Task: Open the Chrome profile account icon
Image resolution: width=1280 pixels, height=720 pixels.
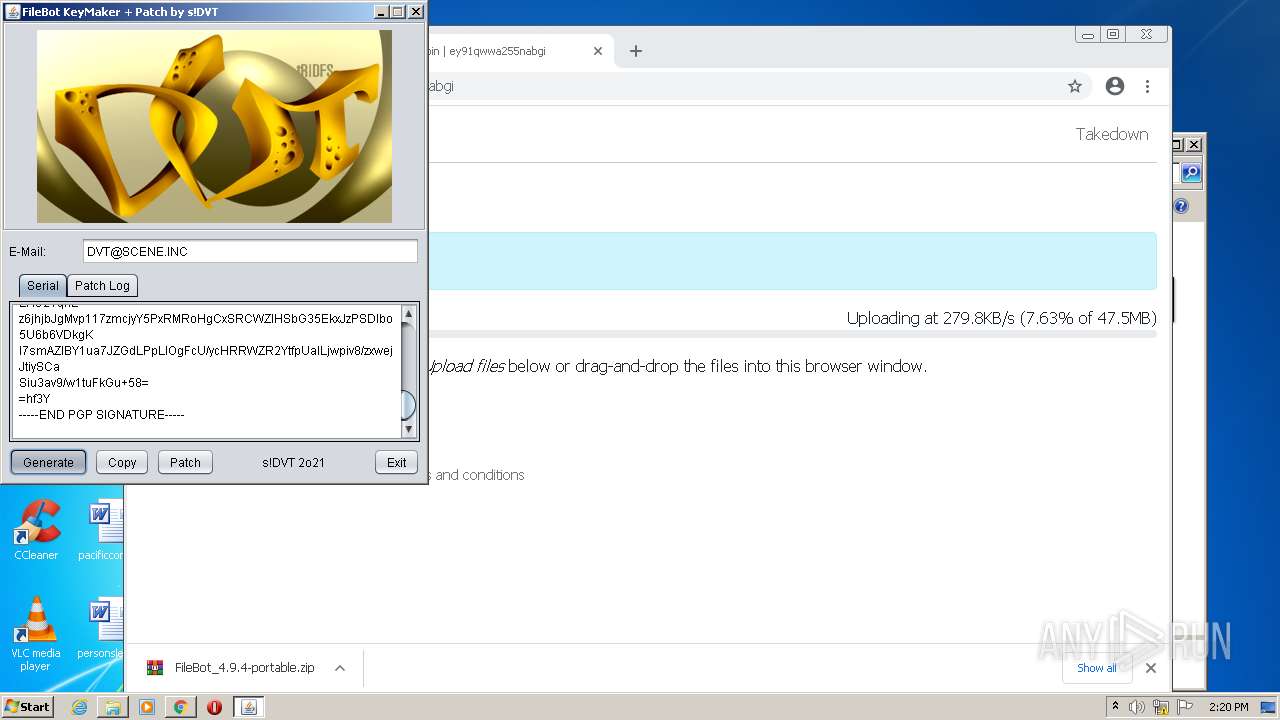Action: tap(1115, 86)
